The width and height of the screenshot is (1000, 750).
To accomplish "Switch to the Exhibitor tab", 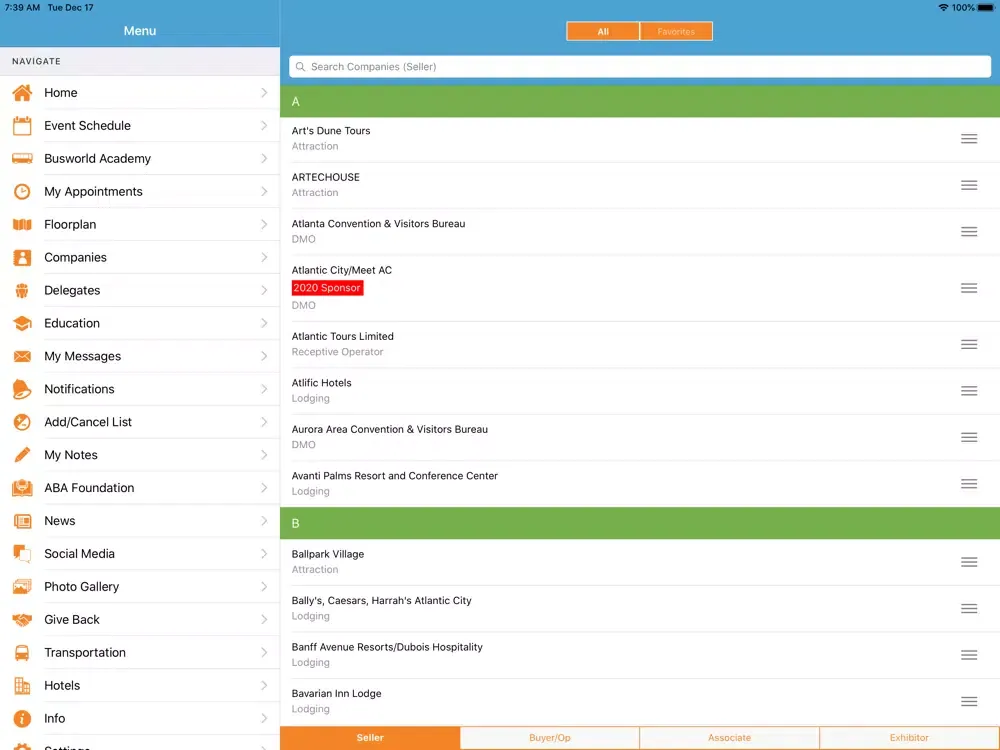I will 909,738.
